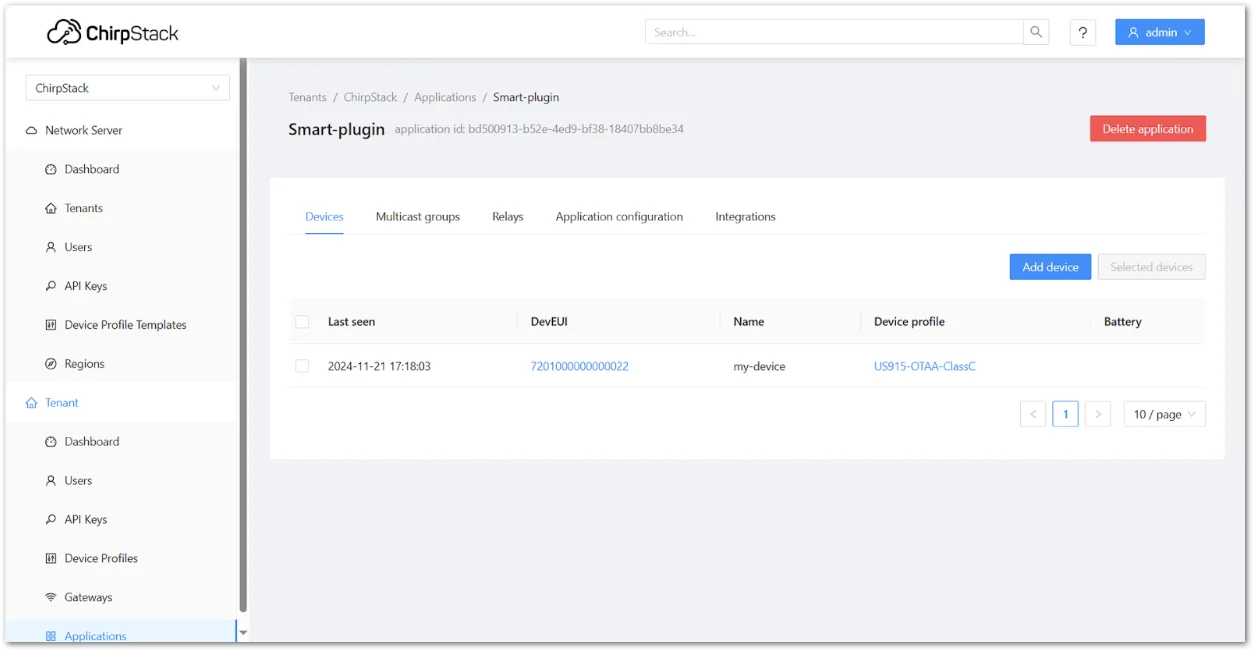Screen dimensions: 1254x651
Task: Click the Tenants house icon
Action: [51, 208]
